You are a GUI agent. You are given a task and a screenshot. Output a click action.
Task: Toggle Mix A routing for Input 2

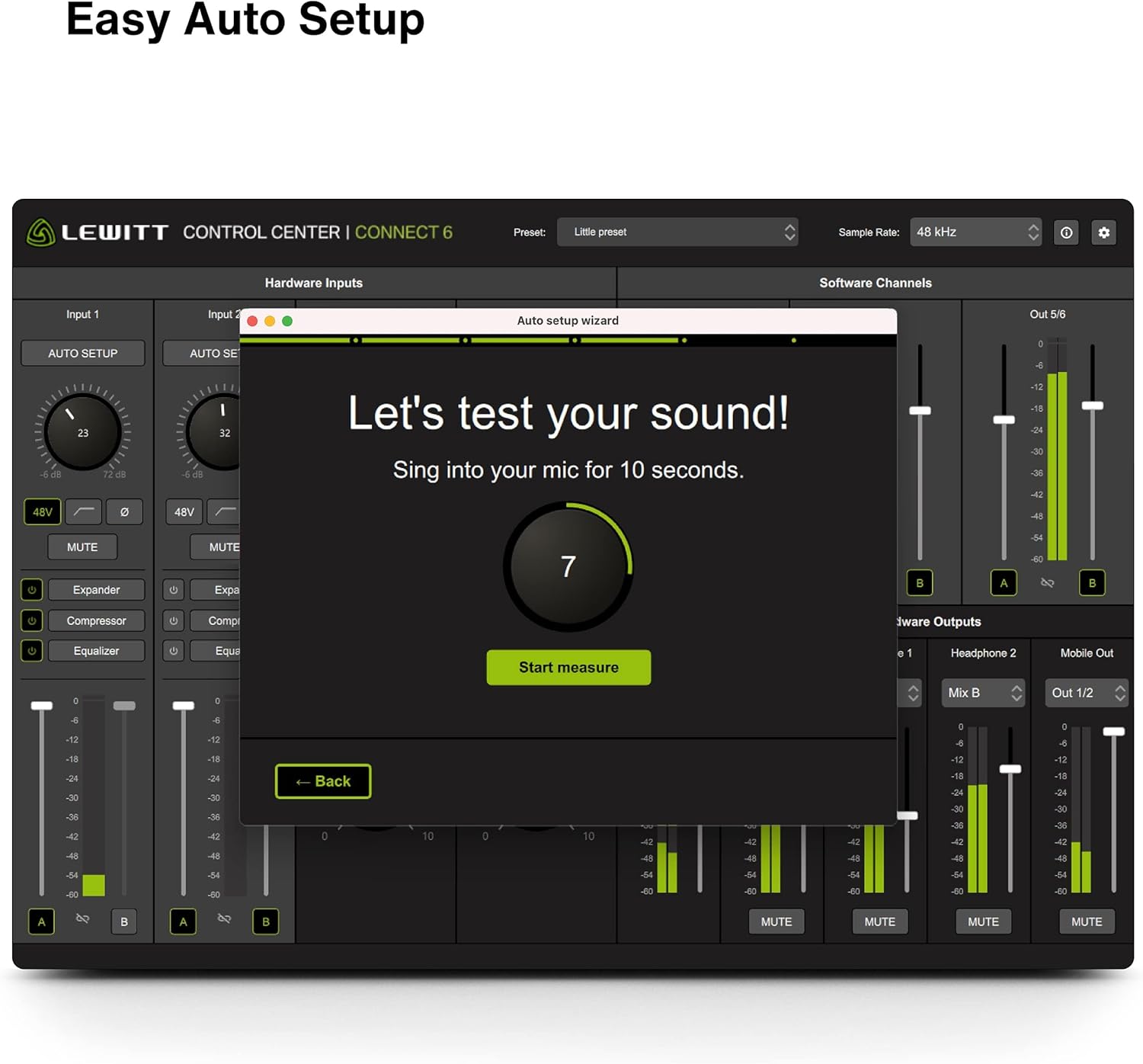pos(184,921)
